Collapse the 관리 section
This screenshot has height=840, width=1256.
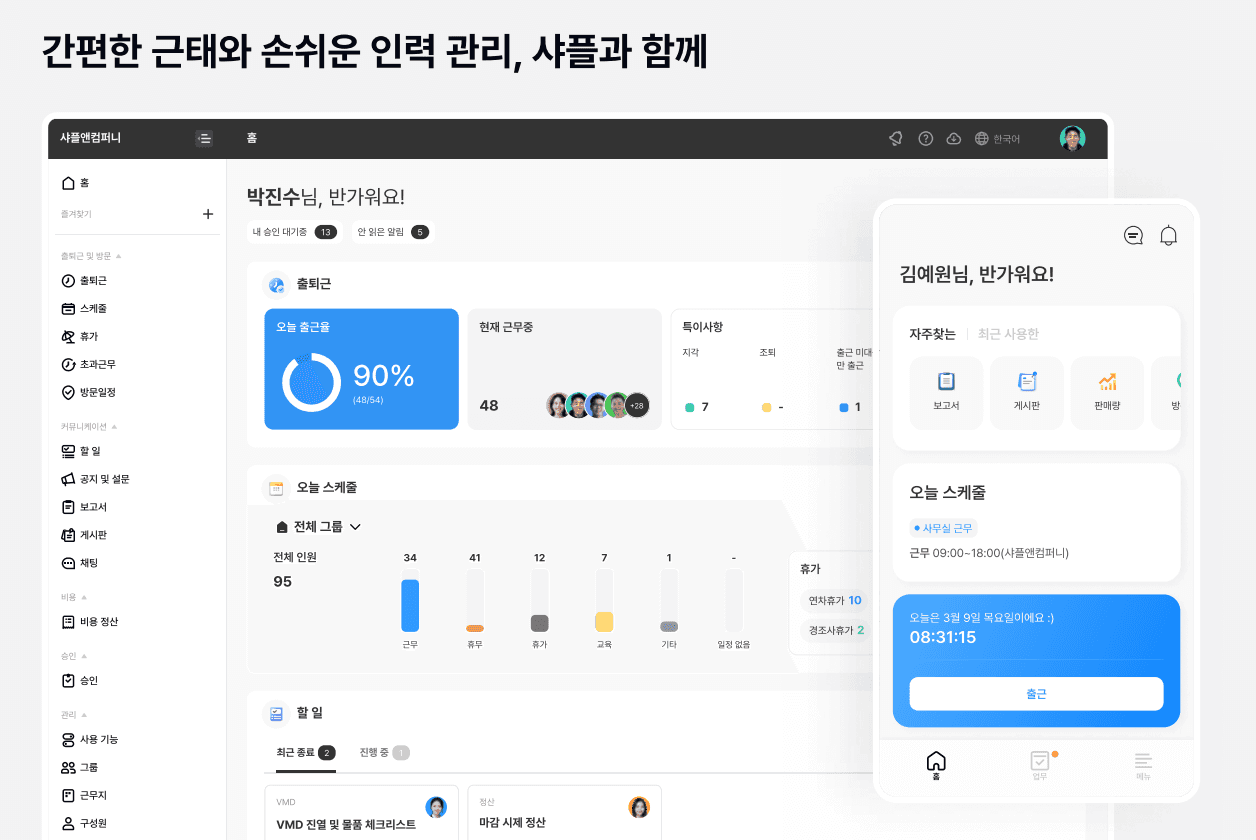(74, 715)
